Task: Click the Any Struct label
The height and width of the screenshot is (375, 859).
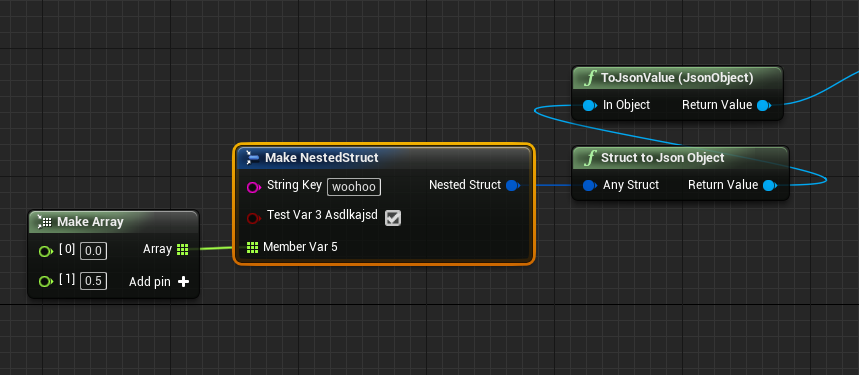Action: click(x=631, y=185)
